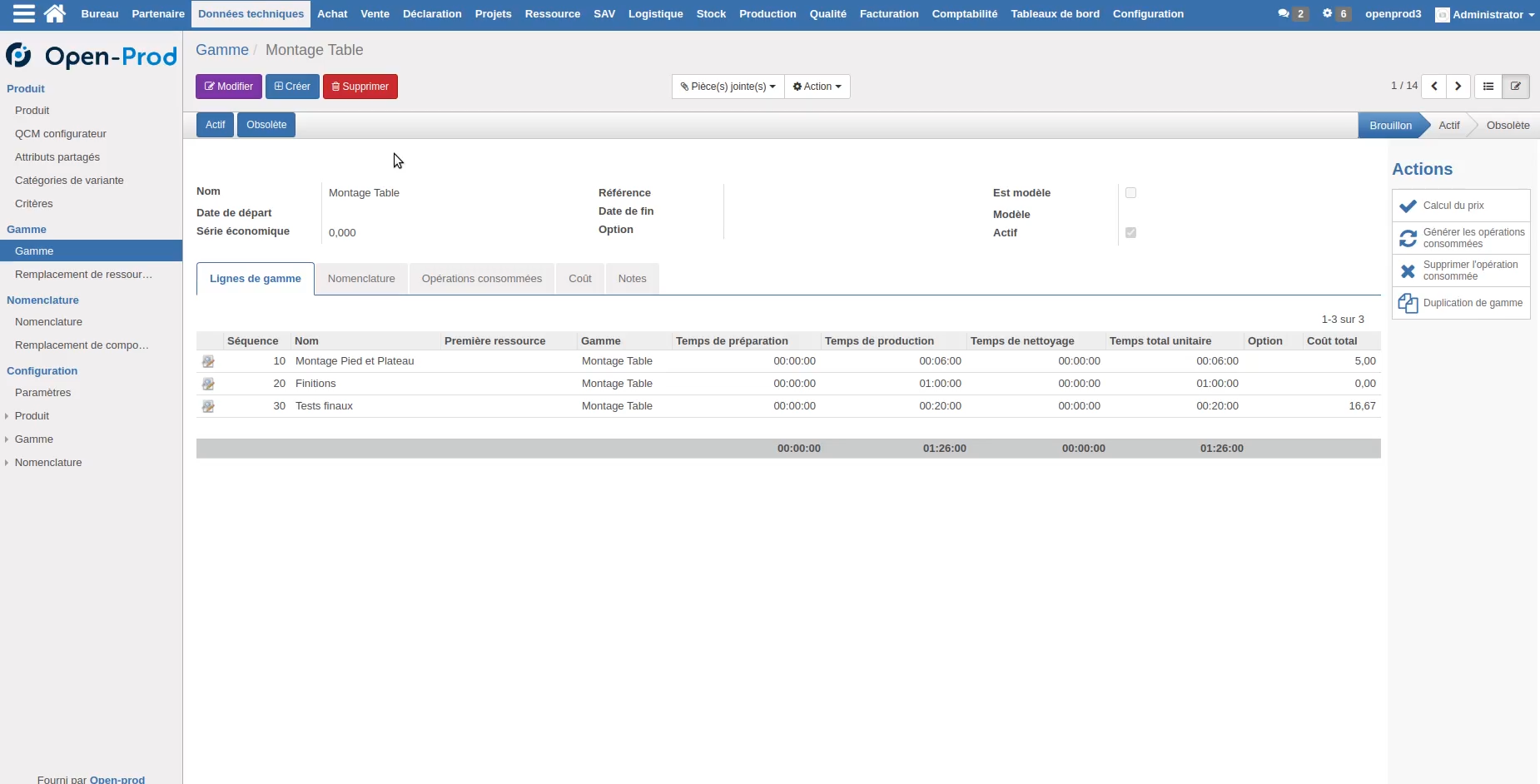Click the Duplication de gamme copy icon
This screenshot has width=1540, height=784.
[1408, 303]
